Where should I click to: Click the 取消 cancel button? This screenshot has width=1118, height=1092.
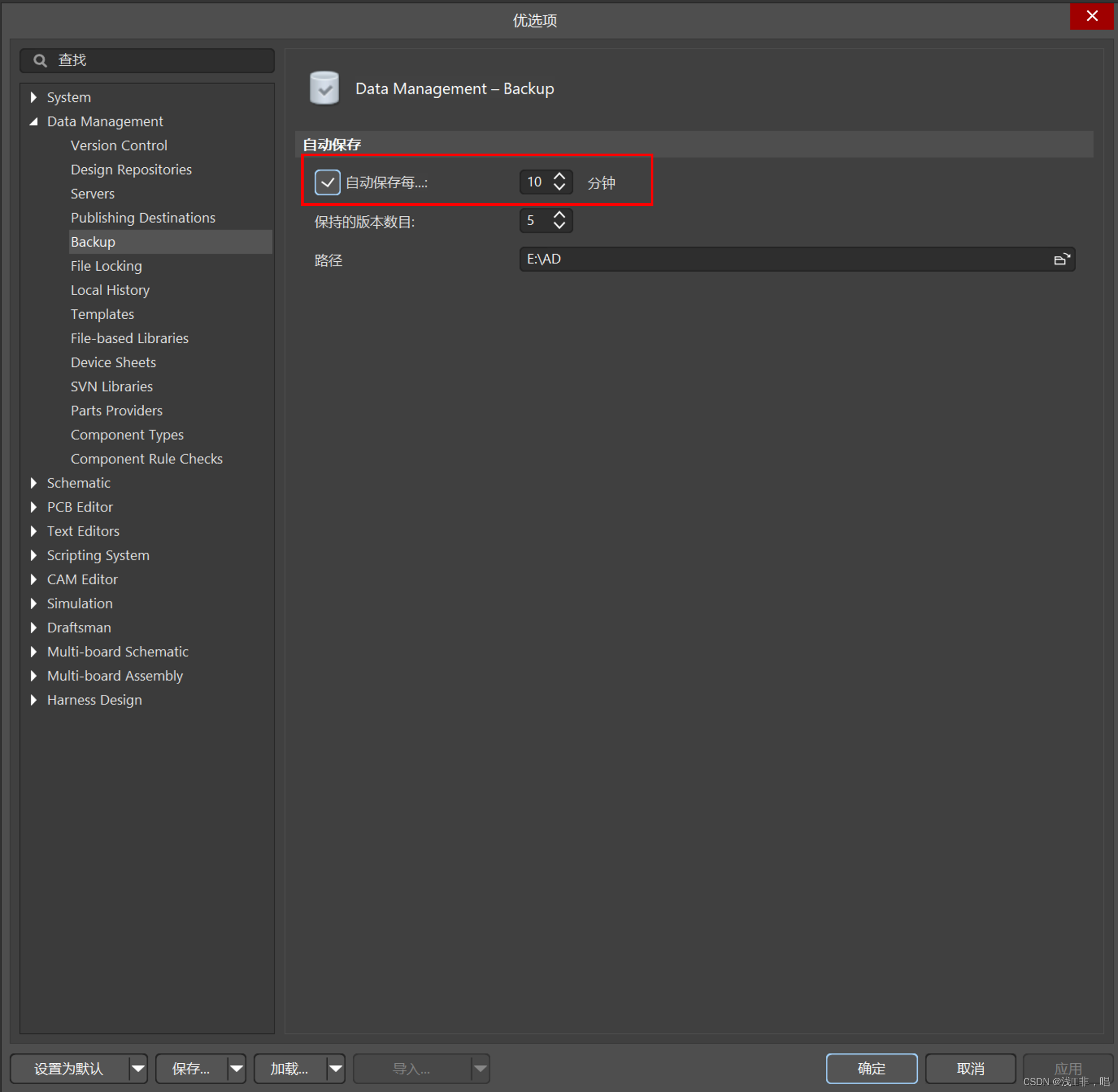[x=970, y=1068]
